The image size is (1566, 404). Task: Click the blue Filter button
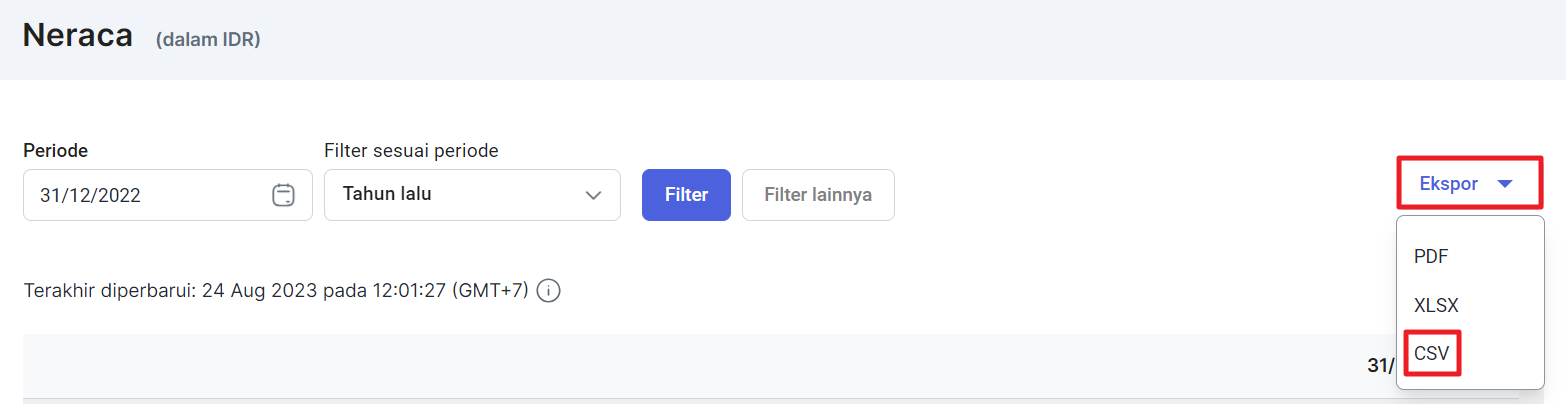686,195
